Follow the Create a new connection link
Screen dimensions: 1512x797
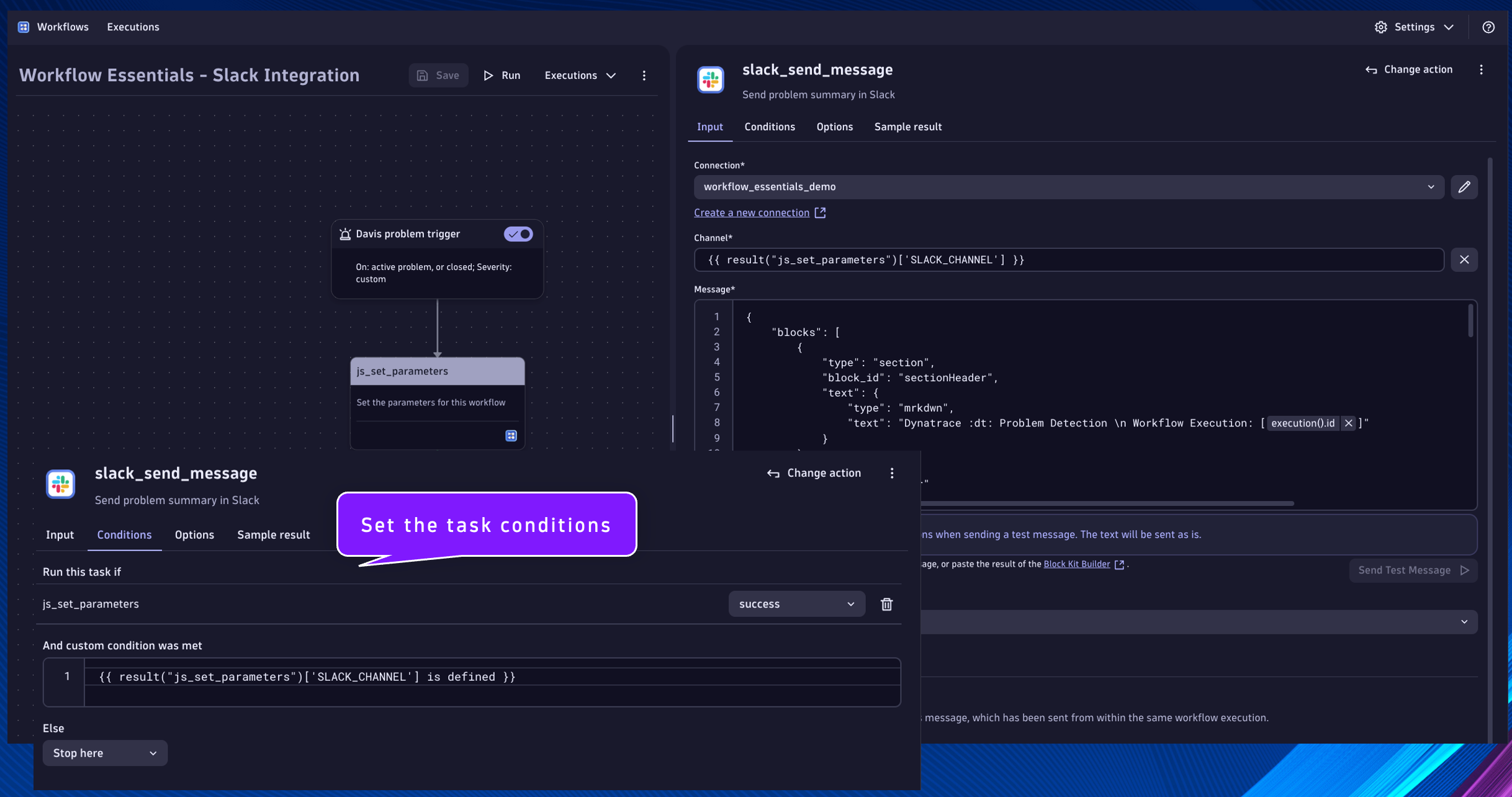752,213
